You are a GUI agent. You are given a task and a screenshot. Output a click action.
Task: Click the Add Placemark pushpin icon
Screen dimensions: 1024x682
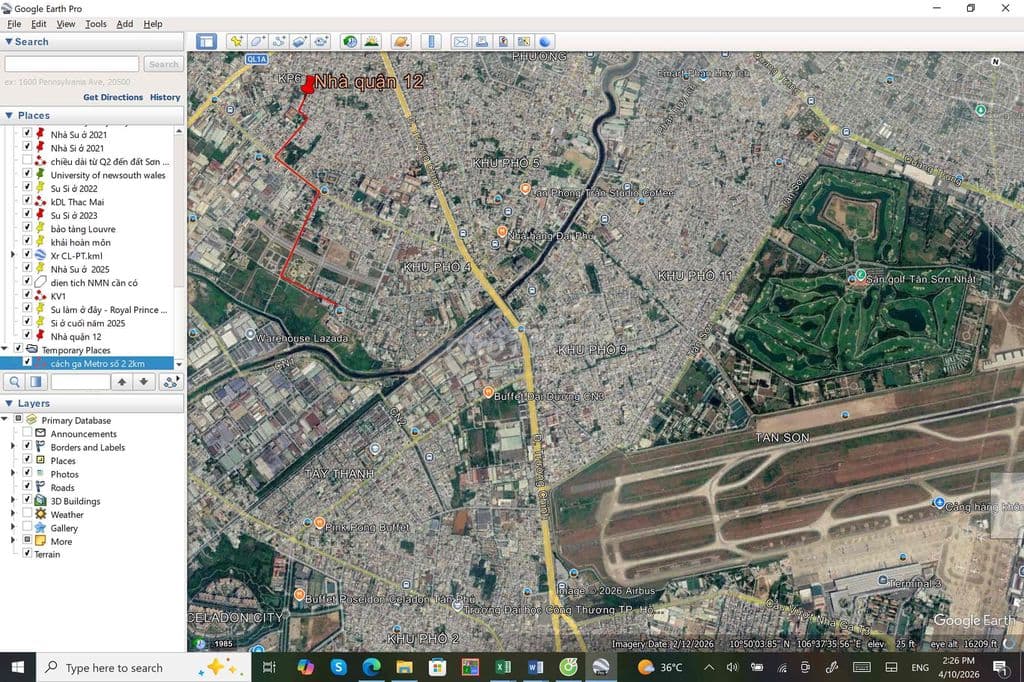tap(236, 42)
